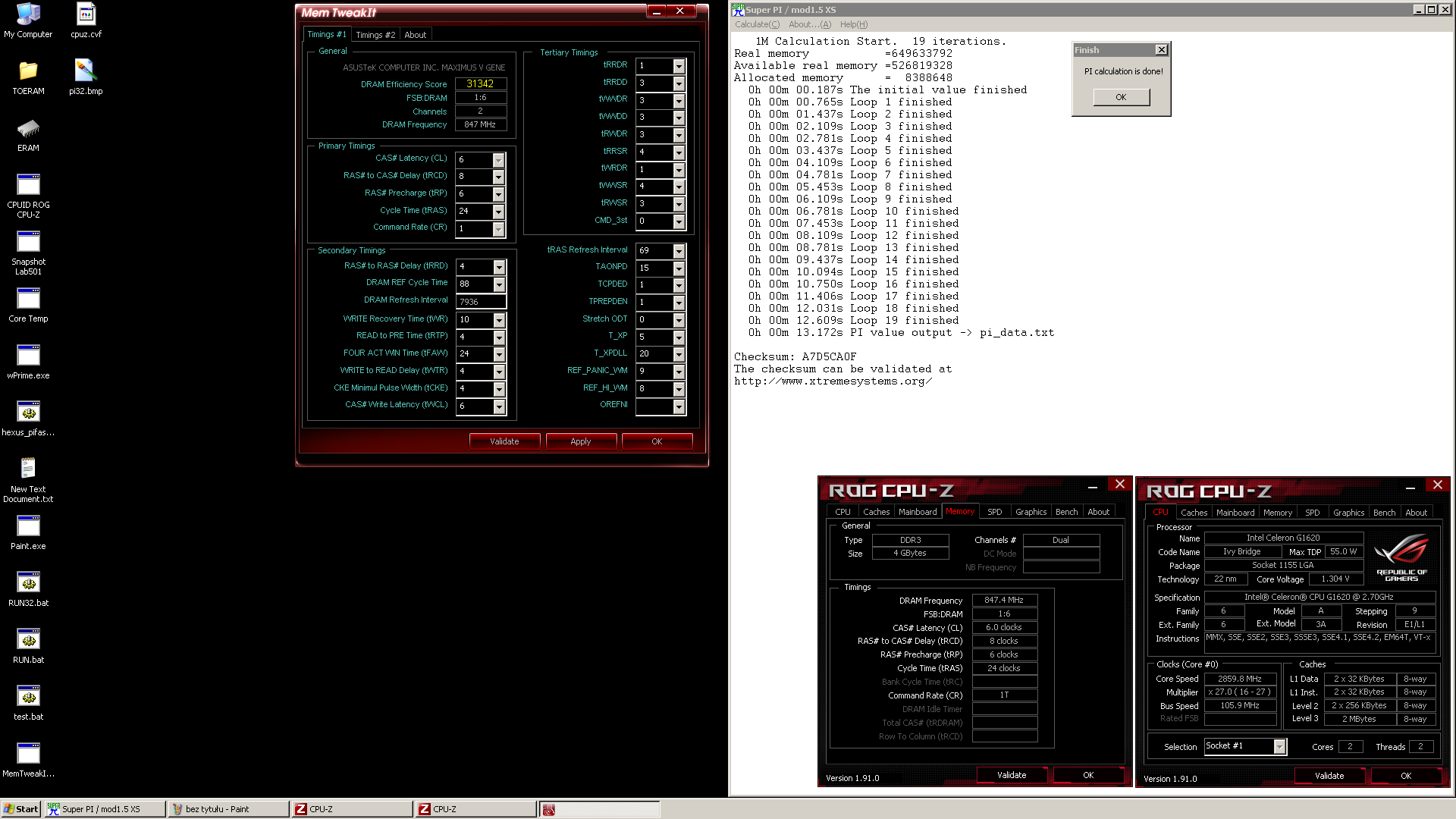This screenshot has height=819, width=1456.
Task: Click DRAM Efficiency Score value 31342
Action: [480, 83]
